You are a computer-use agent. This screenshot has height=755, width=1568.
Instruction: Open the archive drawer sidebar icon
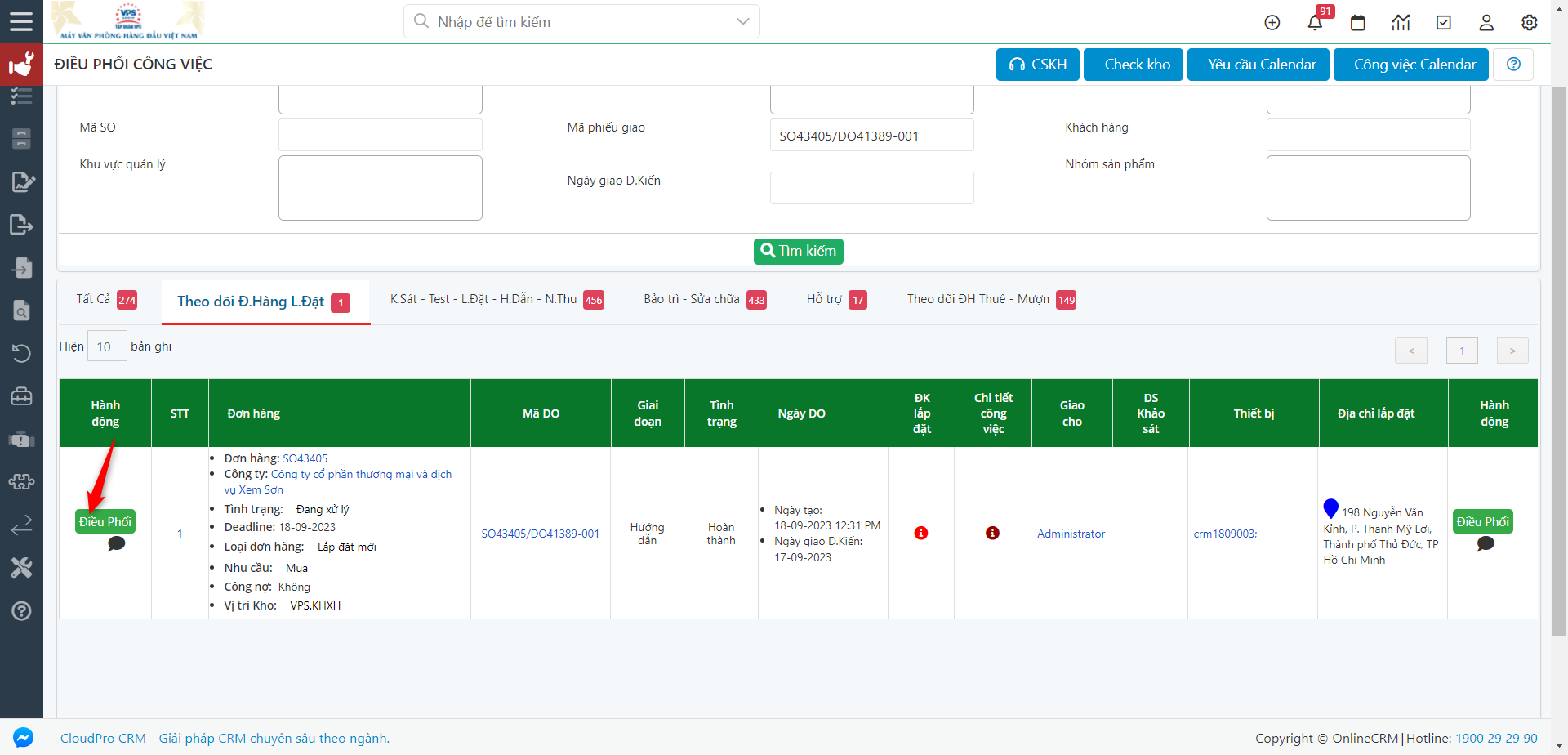(21, 139)
